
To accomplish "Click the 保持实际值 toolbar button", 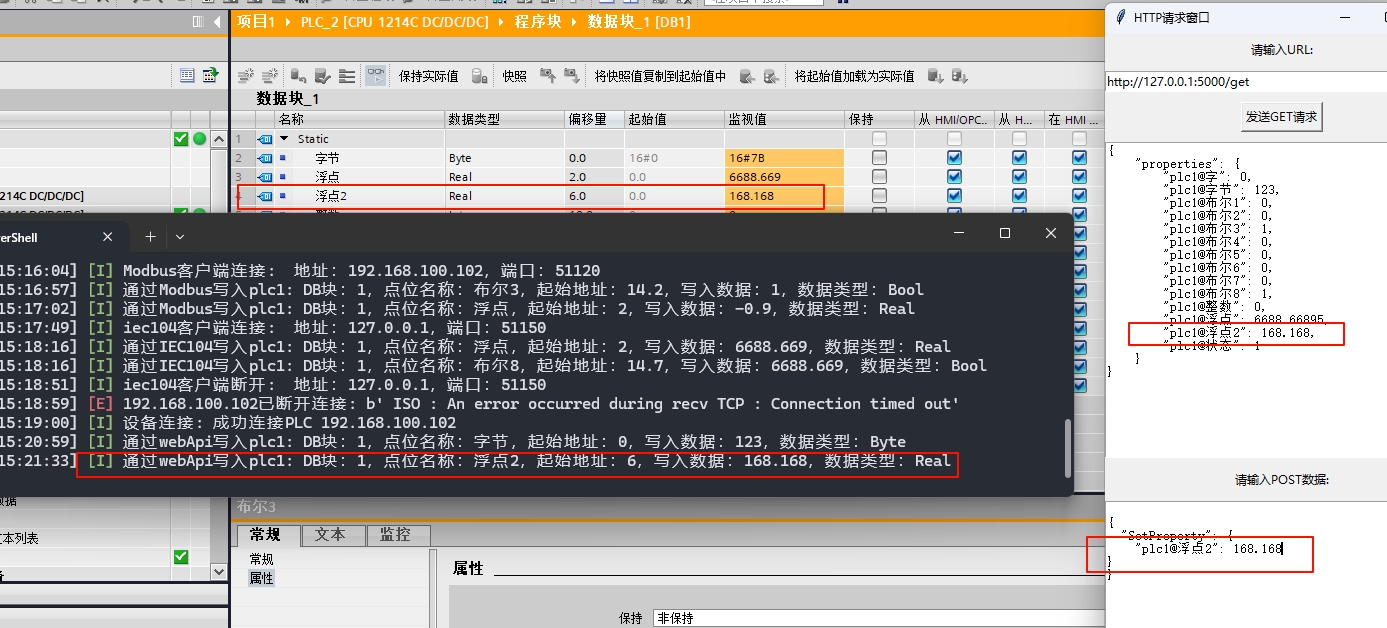I will click(x=428, y=76).
